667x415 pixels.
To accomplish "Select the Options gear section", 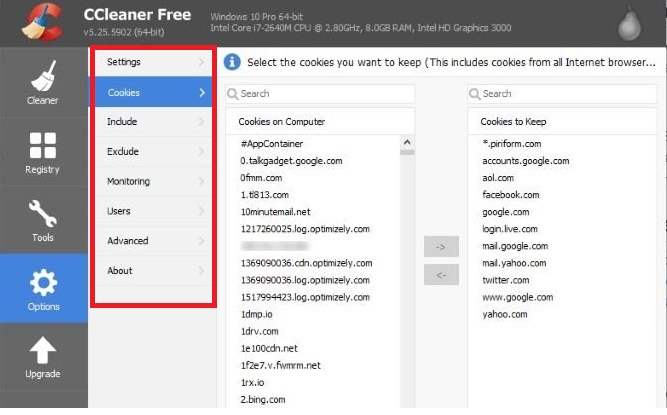I will [43, 289].
